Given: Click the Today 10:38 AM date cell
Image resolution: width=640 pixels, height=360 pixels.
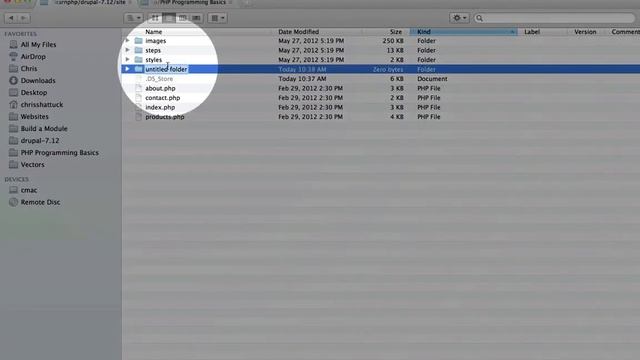Looking at the screenshot, I should tap(302, 69).
